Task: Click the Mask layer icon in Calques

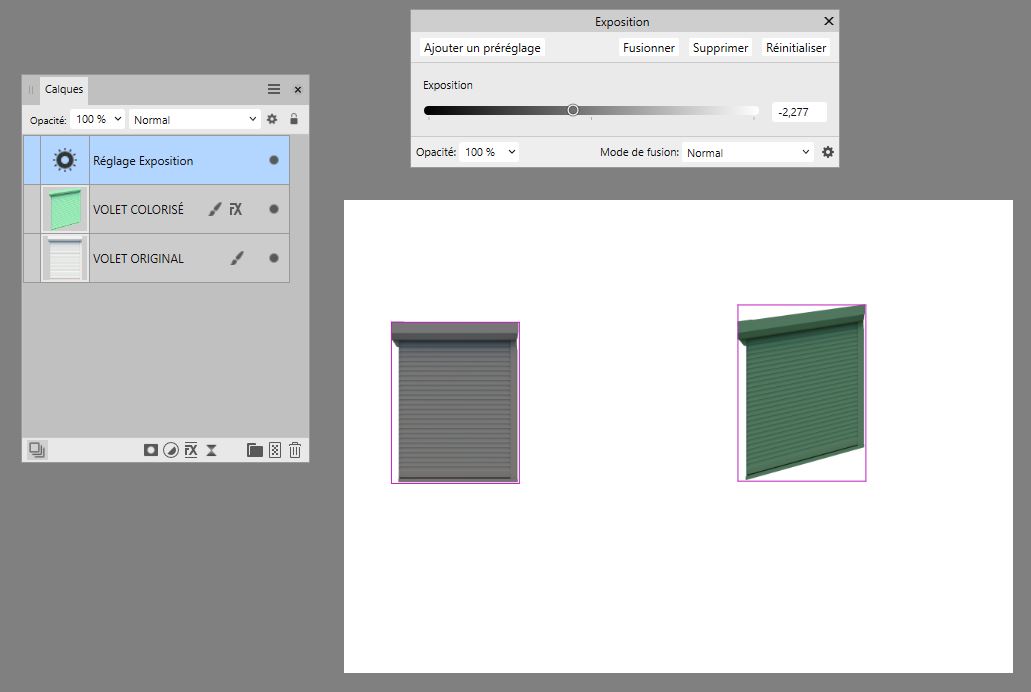Action: (151, 450)
